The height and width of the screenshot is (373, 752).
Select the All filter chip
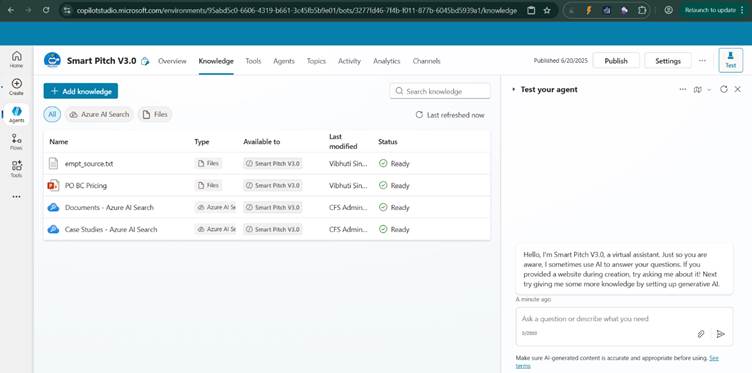[x=52, y=115]
